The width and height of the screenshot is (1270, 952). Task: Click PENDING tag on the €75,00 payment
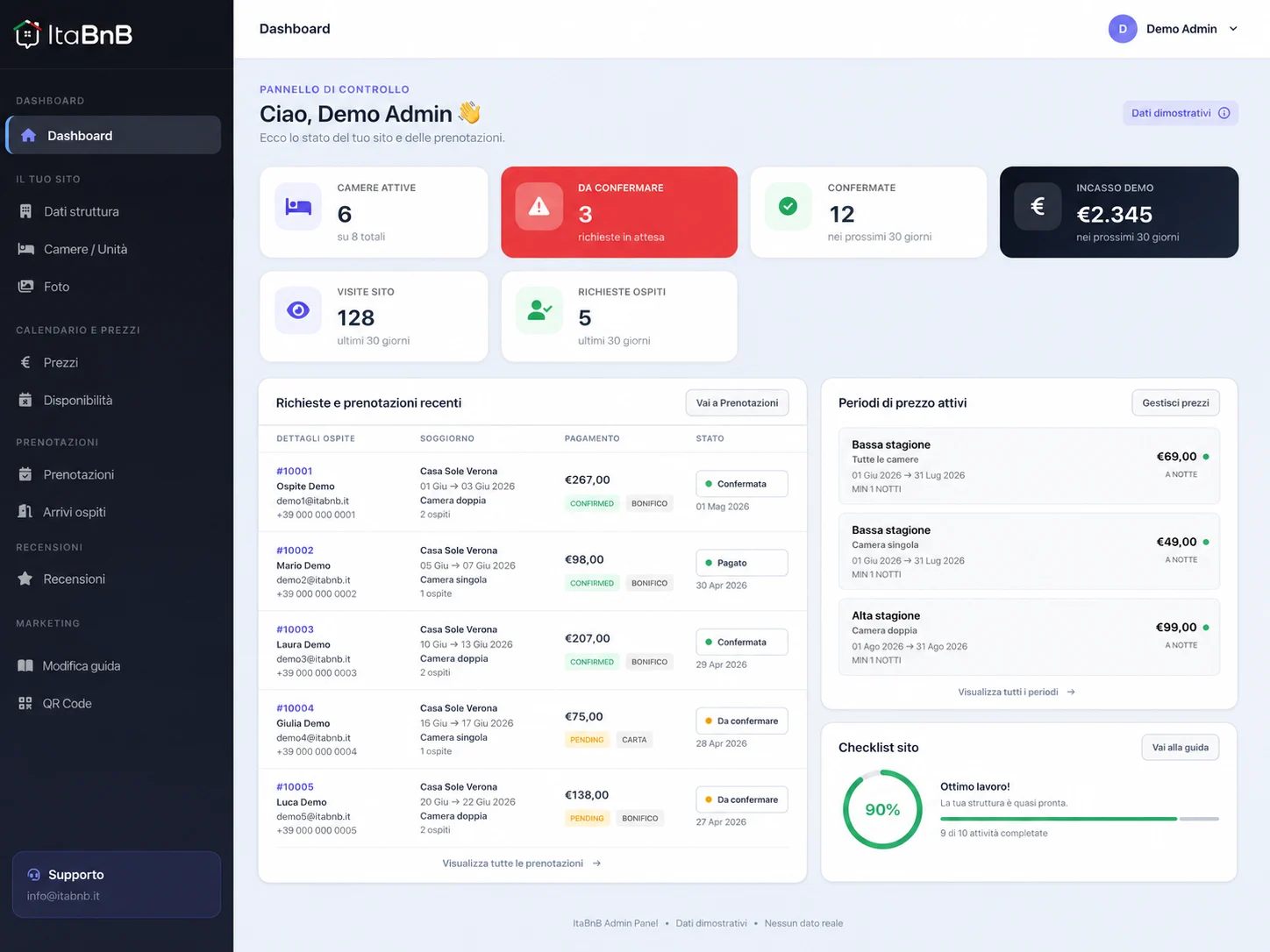(587, 740)
